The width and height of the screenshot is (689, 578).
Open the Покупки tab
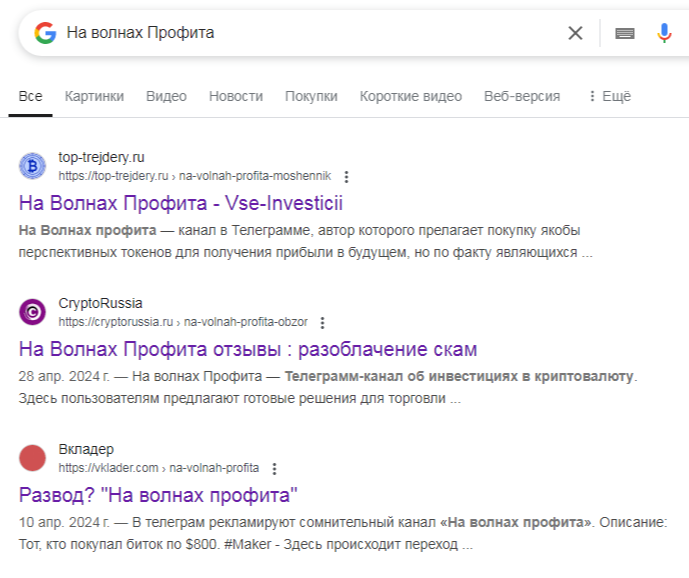[x=311, y=96]
